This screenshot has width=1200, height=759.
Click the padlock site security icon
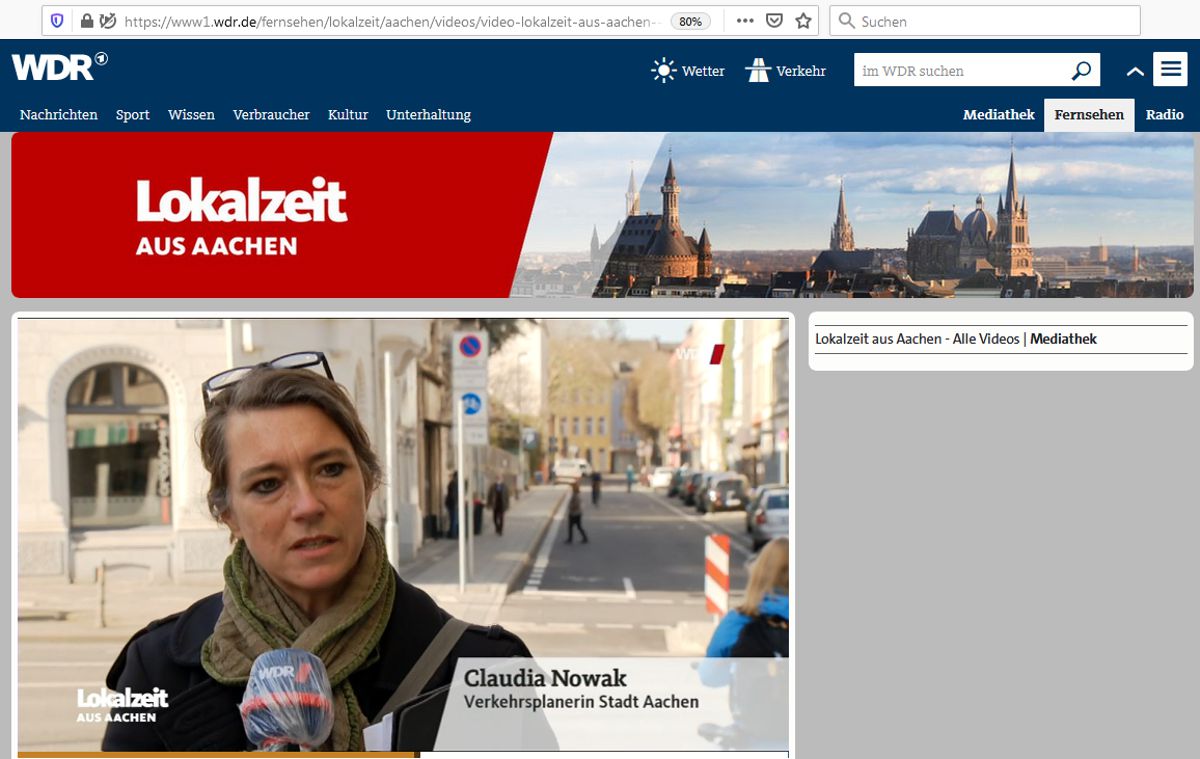86,21
